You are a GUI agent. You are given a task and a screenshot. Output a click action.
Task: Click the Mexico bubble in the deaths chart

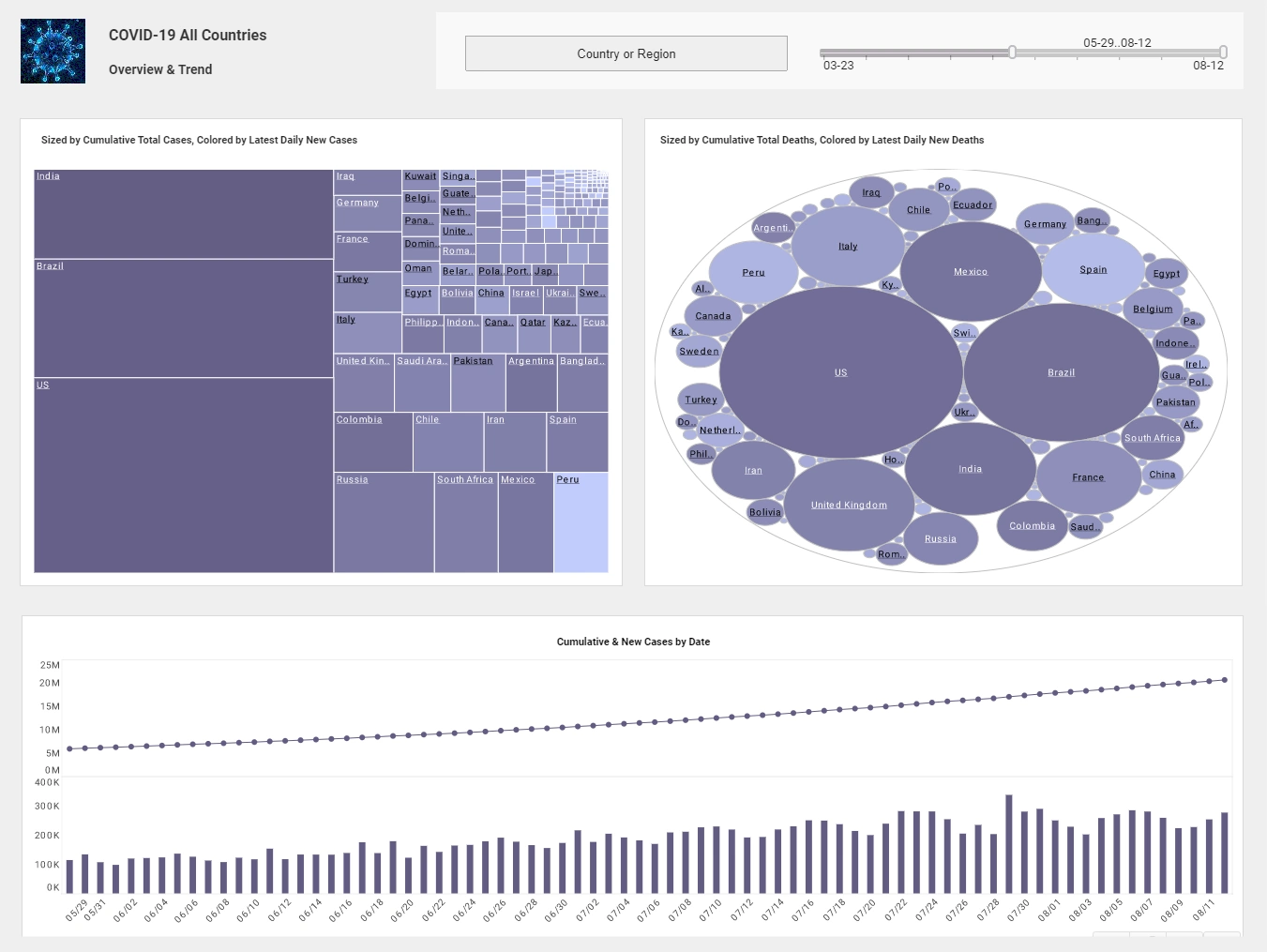(x=970, y=271)
